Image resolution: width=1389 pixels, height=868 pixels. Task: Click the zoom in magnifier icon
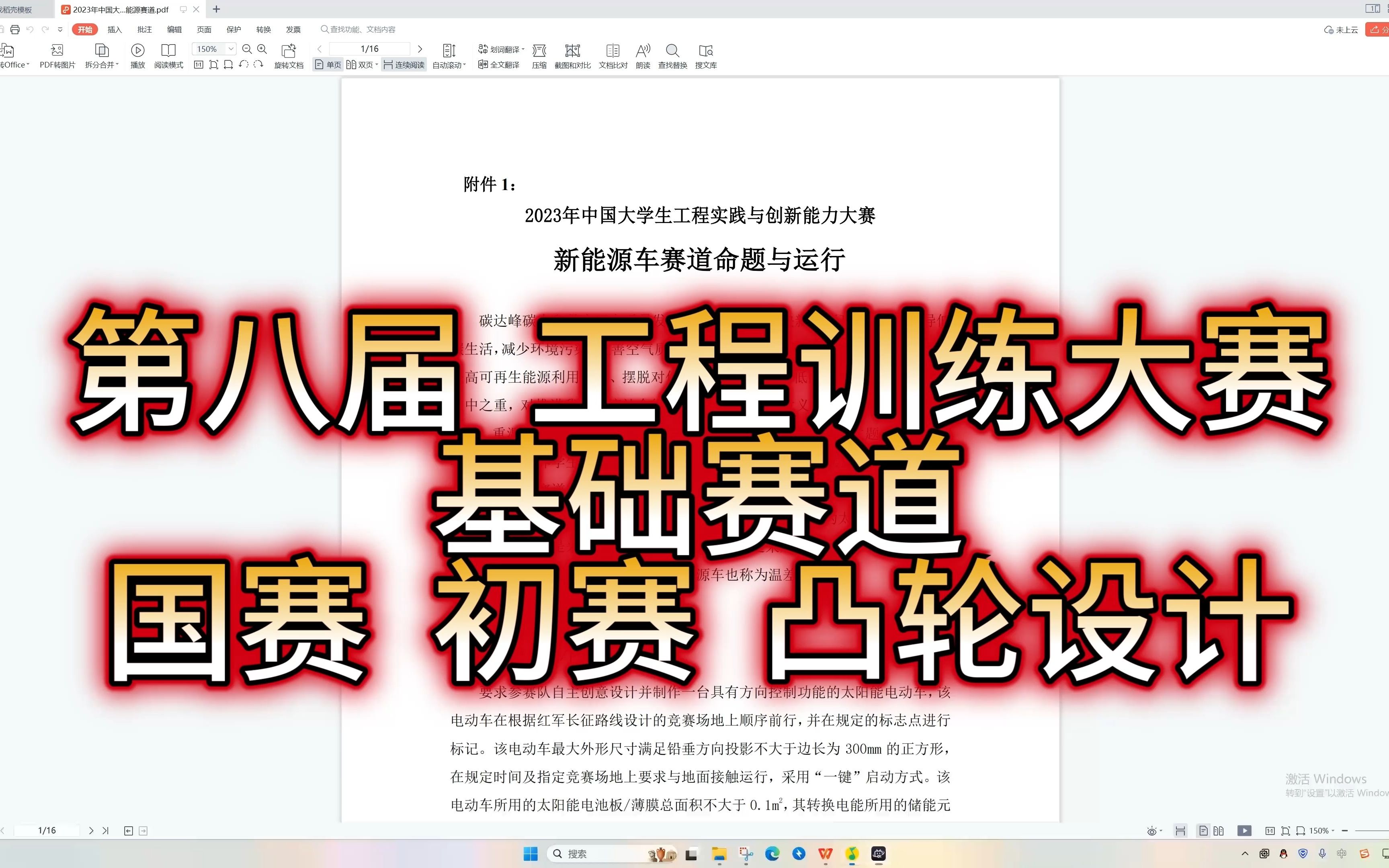[x=262, y=49]
